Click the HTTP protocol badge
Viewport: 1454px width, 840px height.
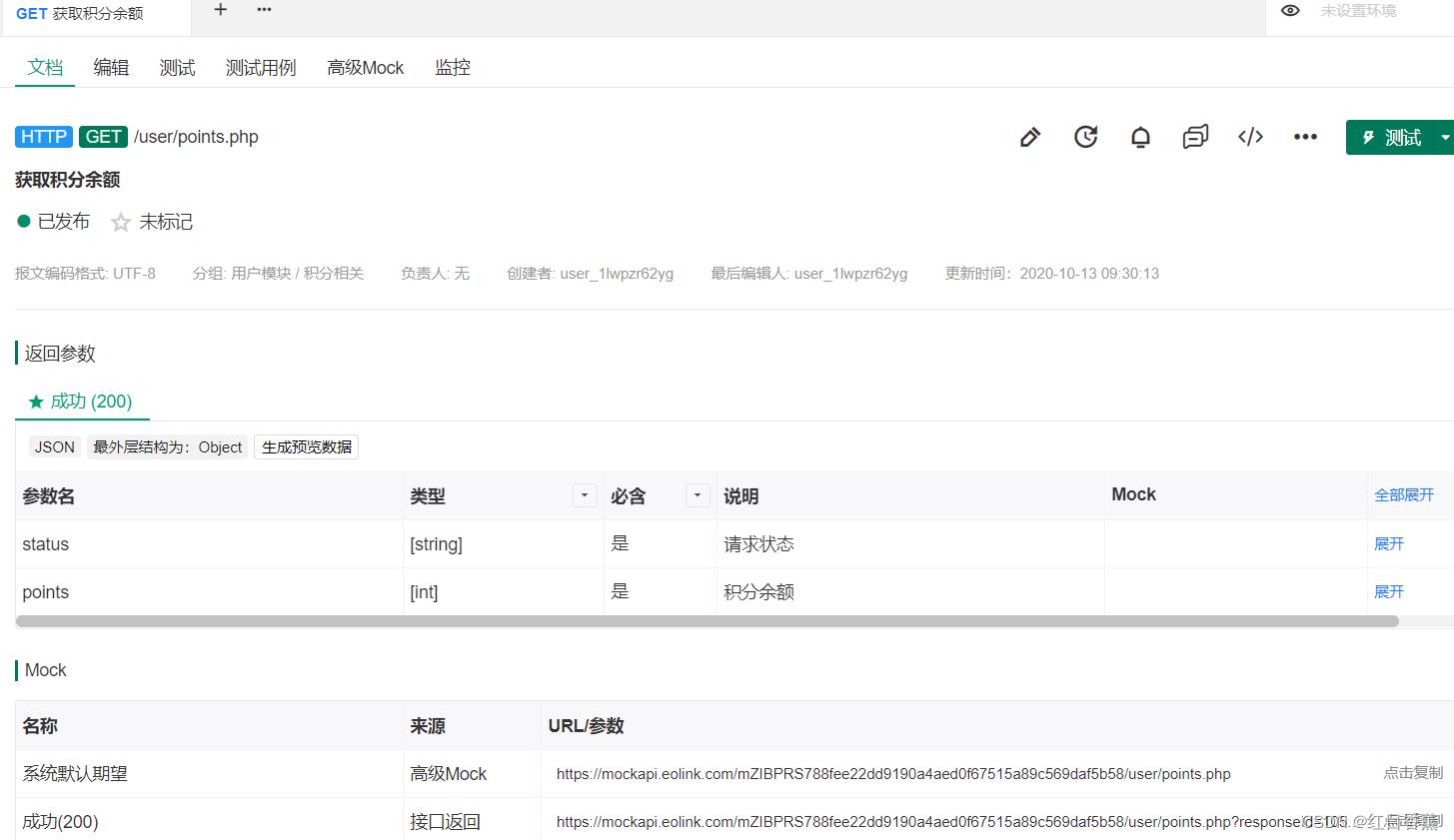[44, 137]
